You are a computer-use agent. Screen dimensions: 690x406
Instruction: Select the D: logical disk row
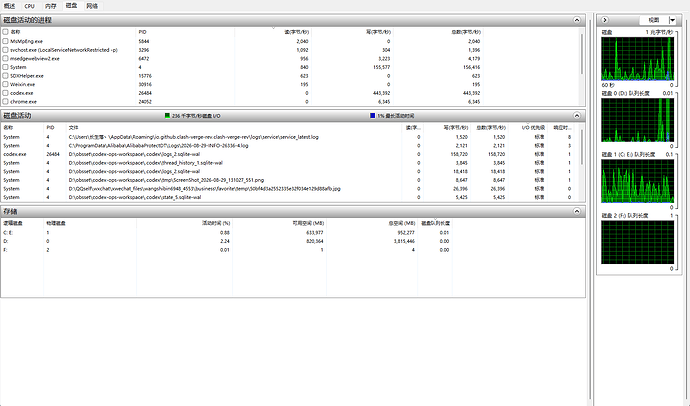coord(227,241)
